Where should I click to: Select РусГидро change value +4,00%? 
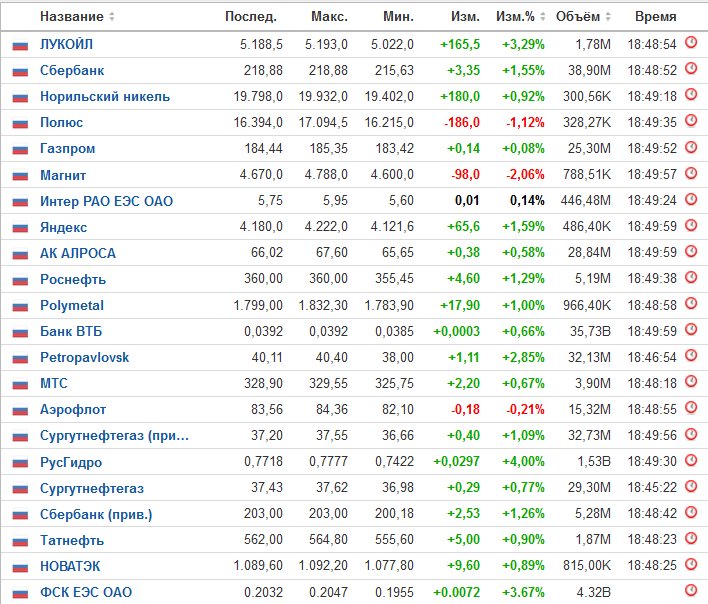[x=523, y=461]
